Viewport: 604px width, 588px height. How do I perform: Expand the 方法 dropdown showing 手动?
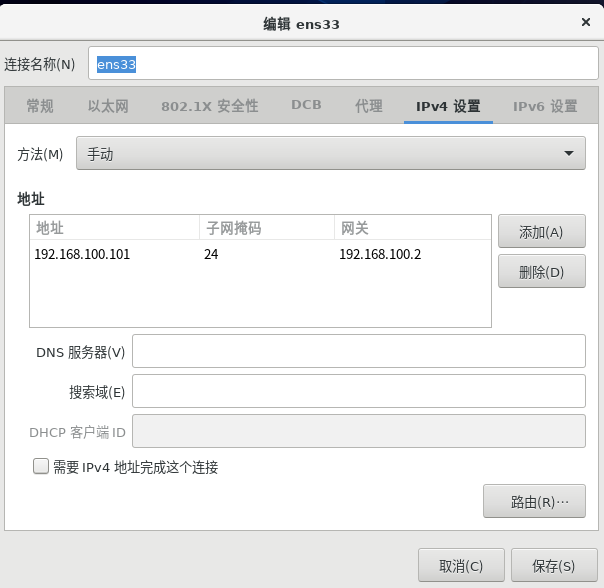330,154
